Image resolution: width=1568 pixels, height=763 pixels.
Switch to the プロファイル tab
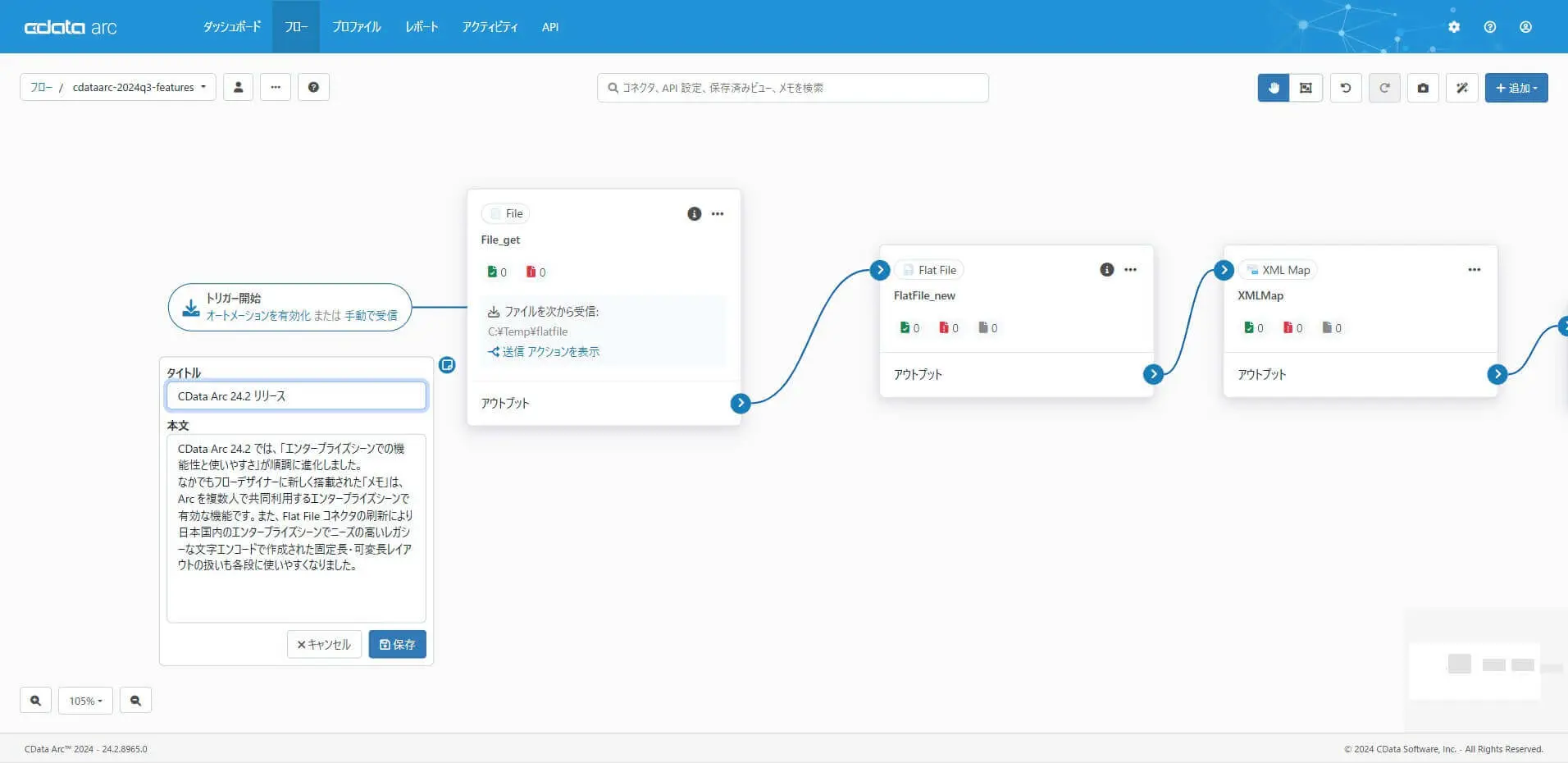point(357,27)
